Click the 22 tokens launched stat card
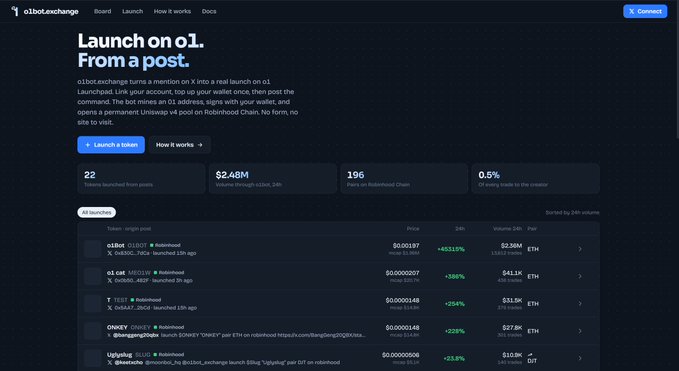Screen dimensions: 679x371 click(141, 178)
